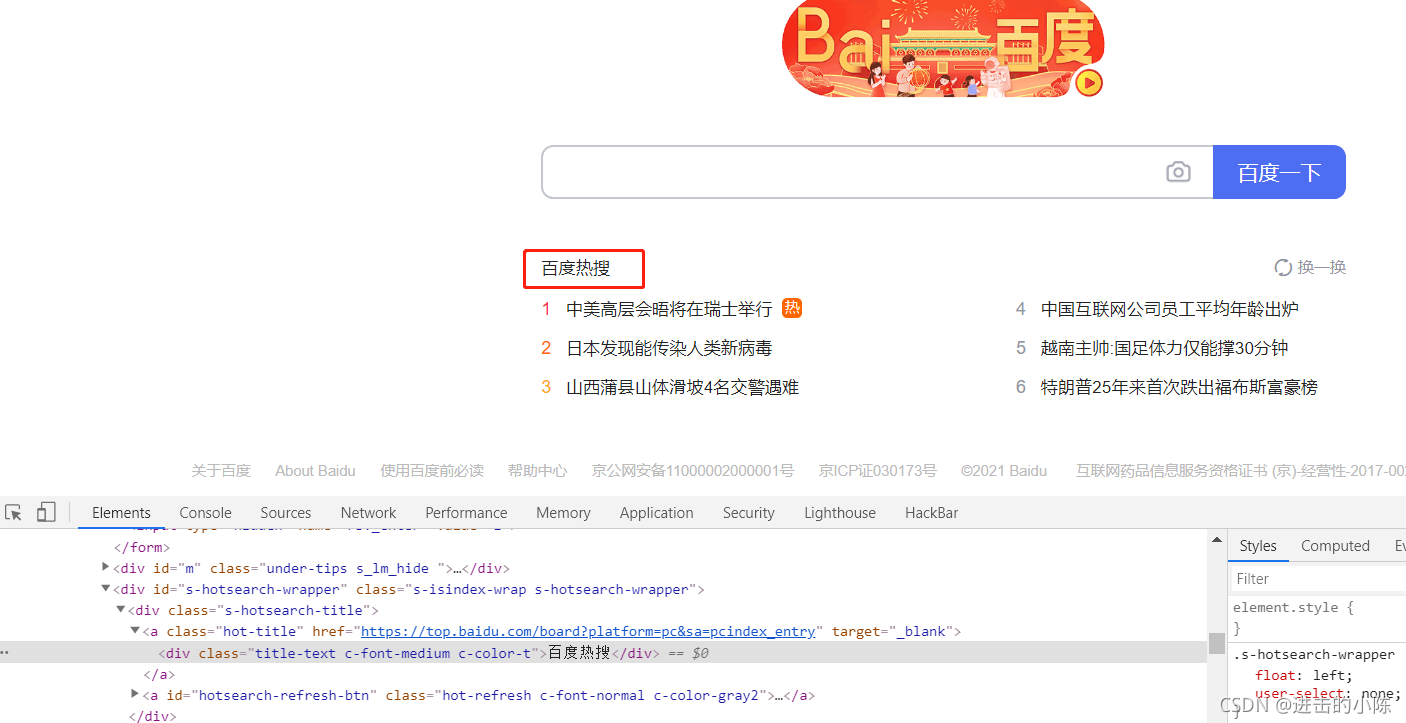Select the Computed pane tab
The height and width of the screenshot is (723, 1406).
click(x=1335, y=545)
